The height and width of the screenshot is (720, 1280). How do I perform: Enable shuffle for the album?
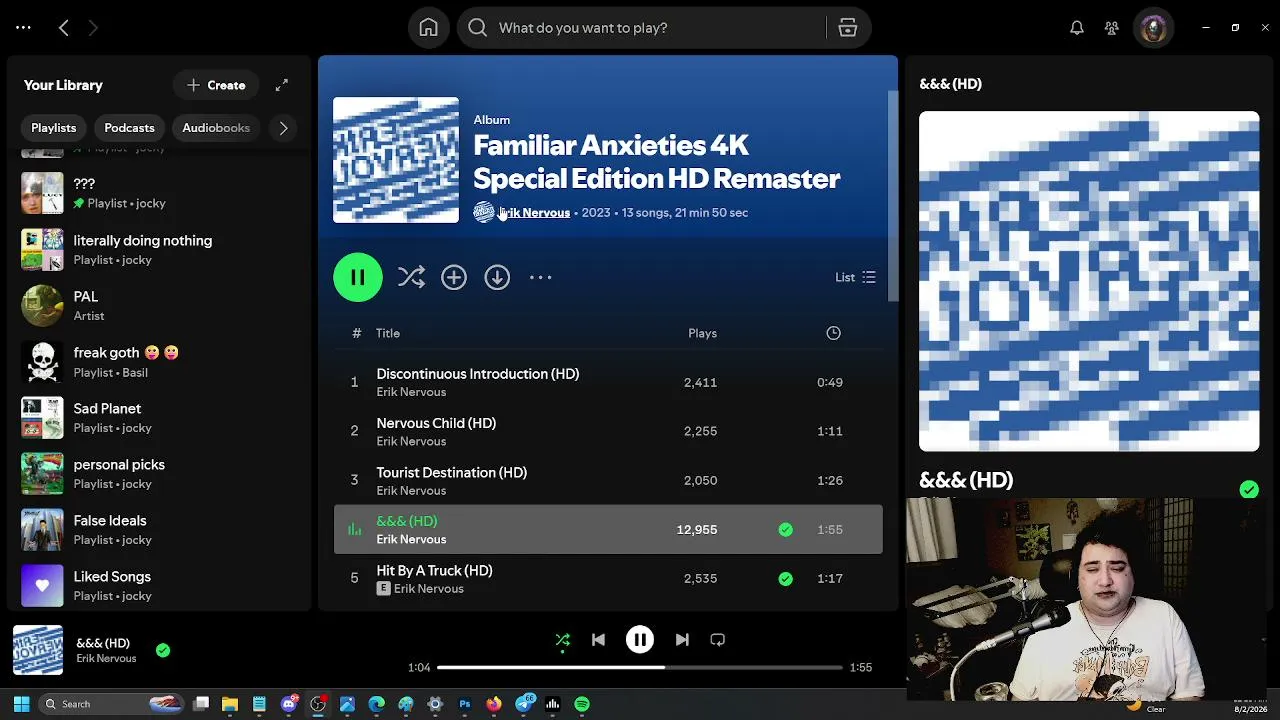[411, 277]
